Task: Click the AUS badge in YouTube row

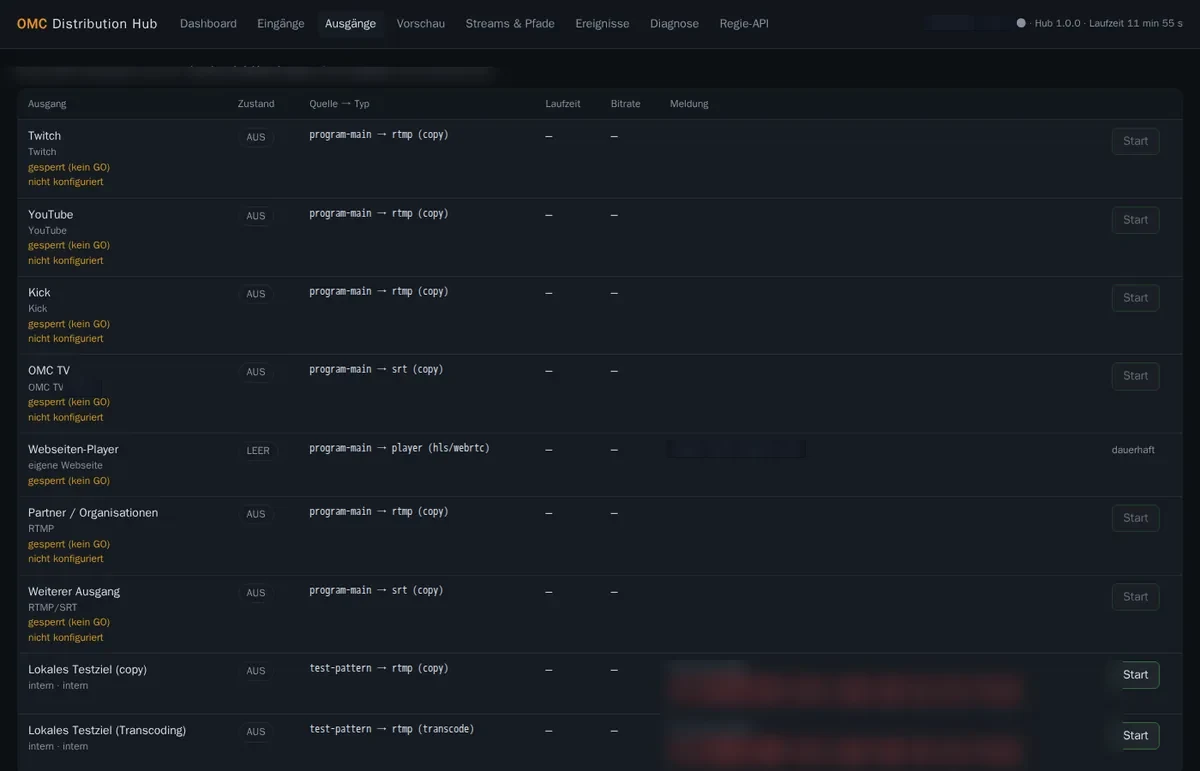Action: coord(256,216)
